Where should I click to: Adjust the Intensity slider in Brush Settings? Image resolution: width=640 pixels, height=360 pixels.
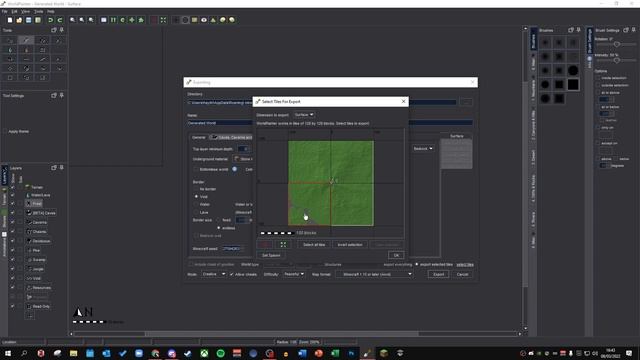point(616,60)
